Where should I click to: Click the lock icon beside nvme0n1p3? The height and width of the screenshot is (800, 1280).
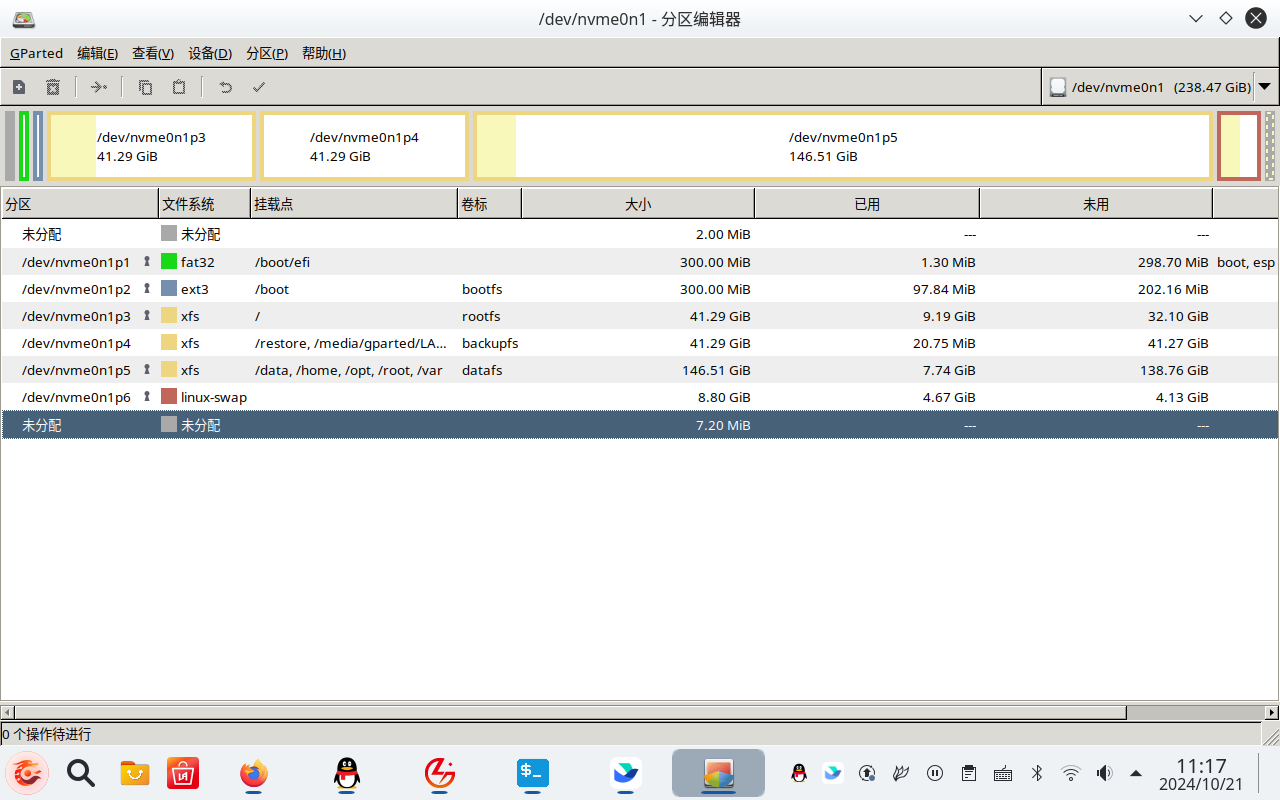point(147,315)
